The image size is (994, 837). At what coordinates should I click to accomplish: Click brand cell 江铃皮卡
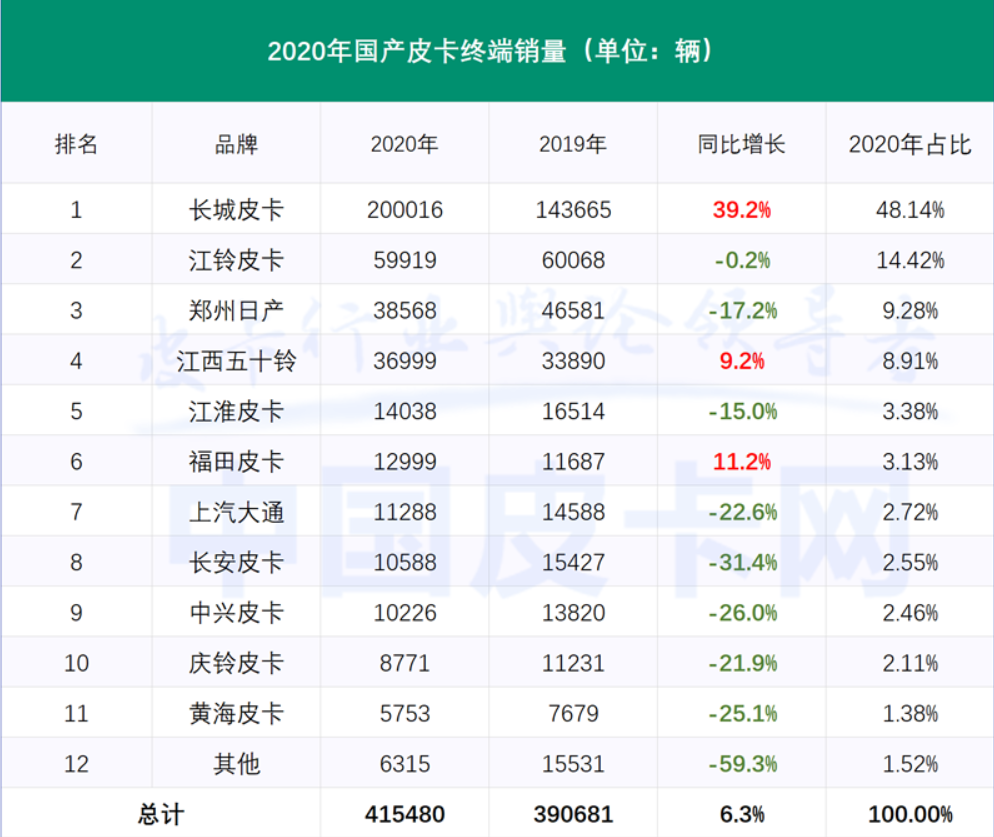236,261
